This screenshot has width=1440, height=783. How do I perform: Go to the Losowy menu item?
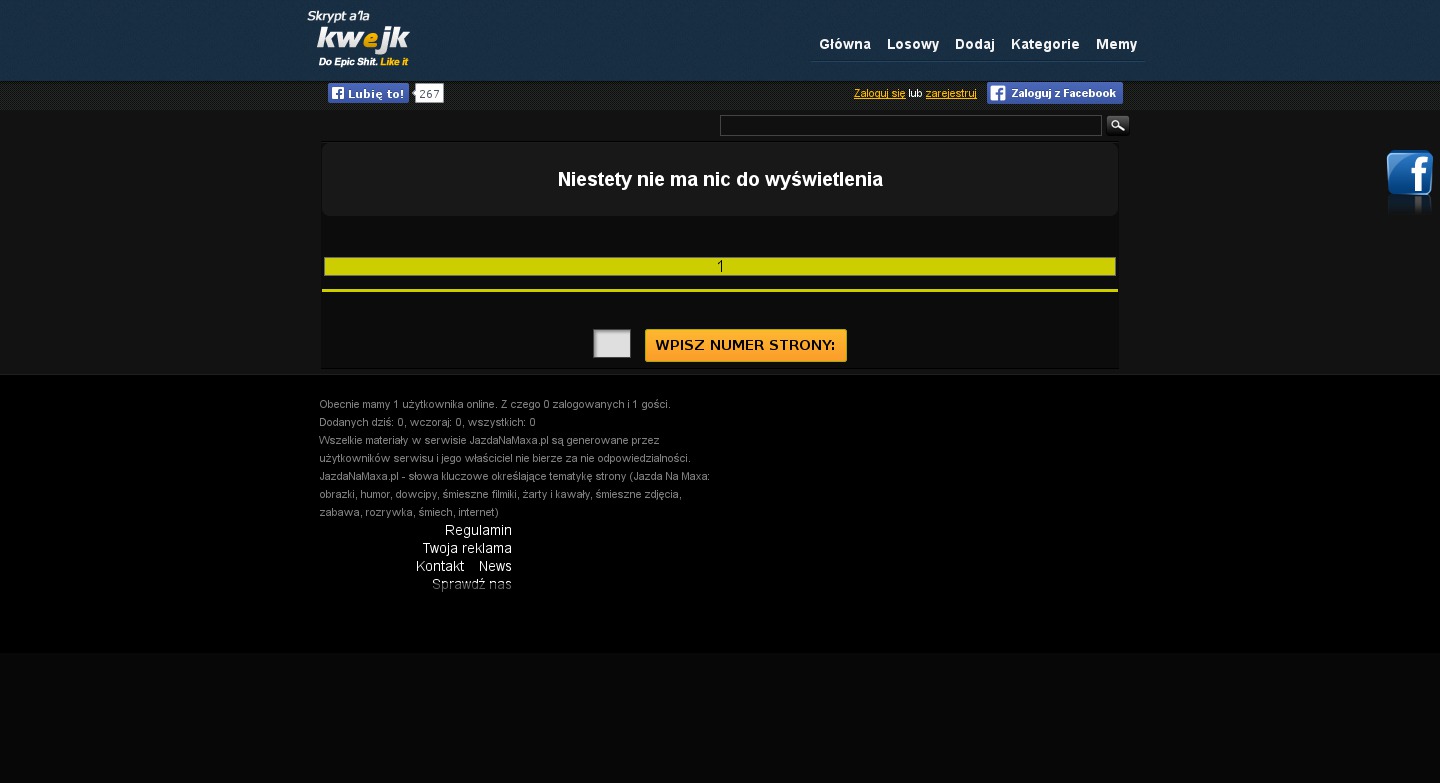pos(912,44)
